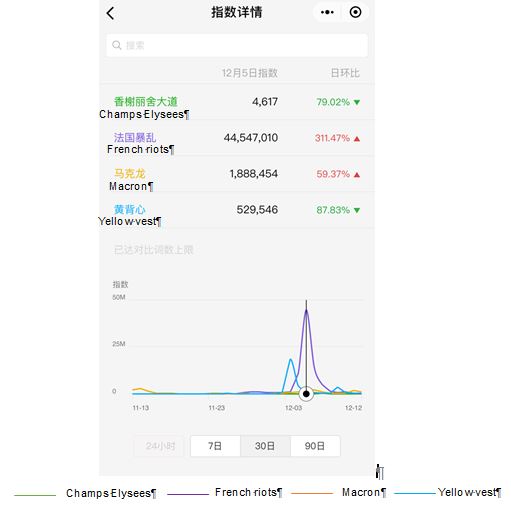511x506 pixels.
Task: Click the 指数详情 page title
Action: [237, 13]
